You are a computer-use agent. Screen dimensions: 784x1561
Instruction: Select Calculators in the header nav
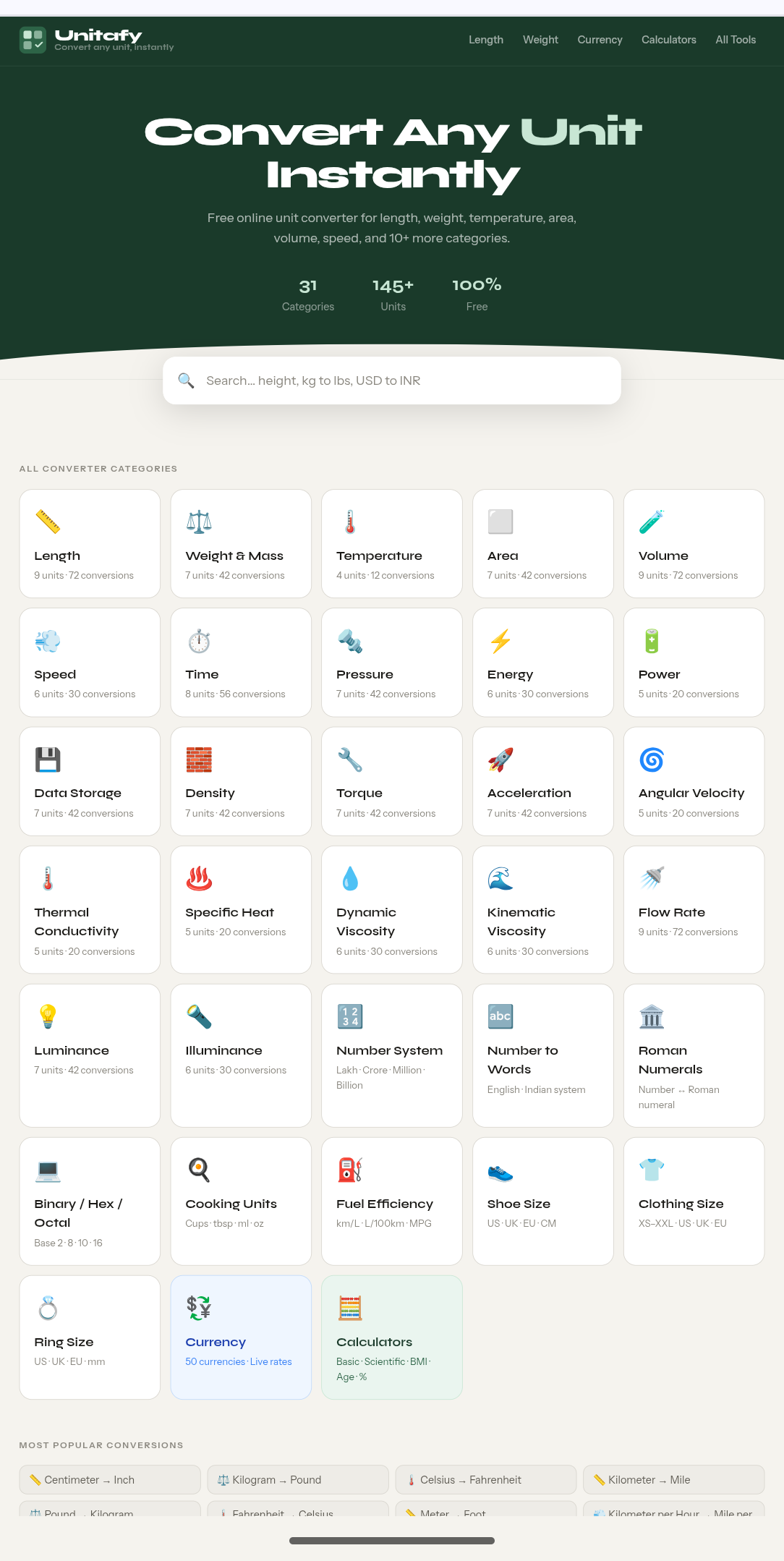669,40
